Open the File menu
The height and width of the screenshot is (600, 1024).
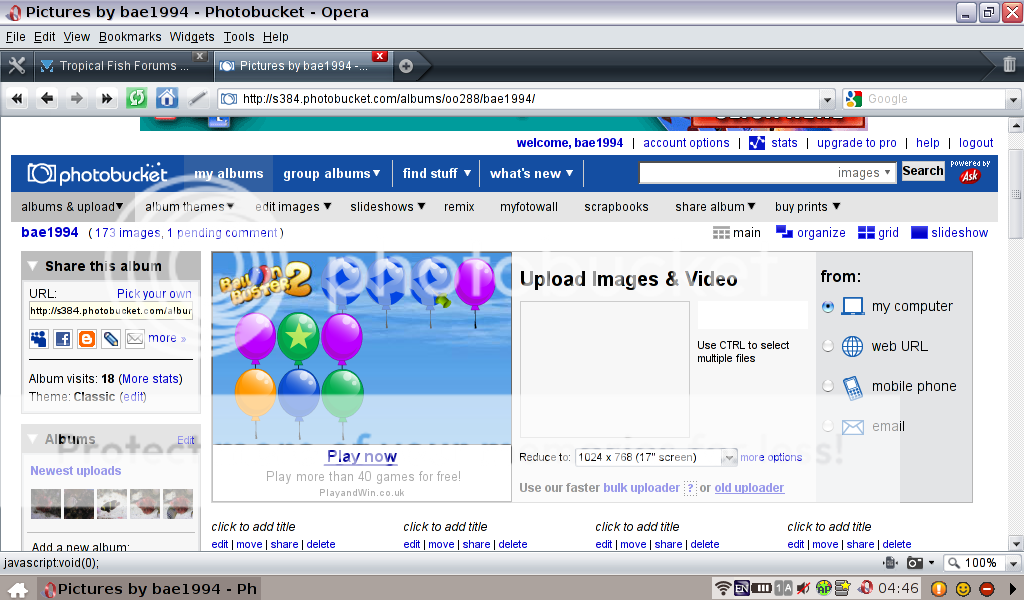point(15,37)
